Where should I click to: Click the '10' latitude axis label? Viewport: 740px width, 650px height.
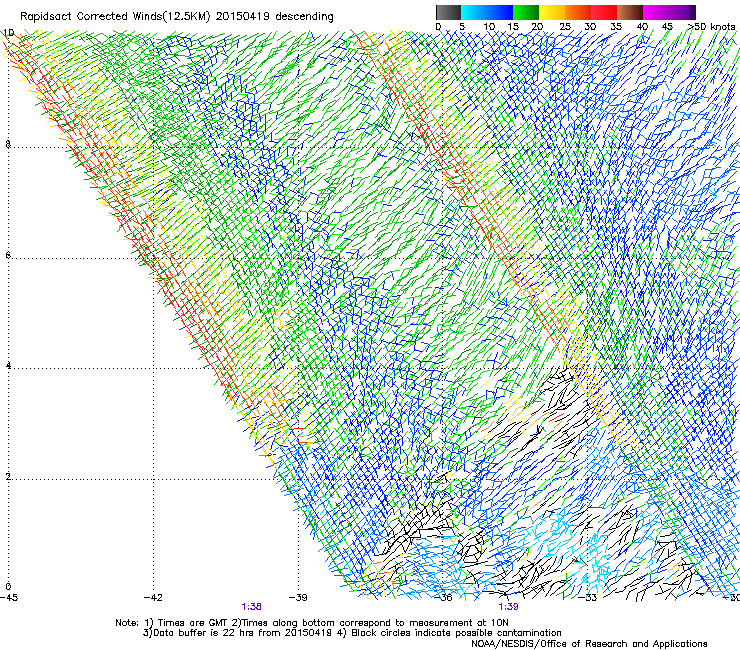(9, 33)
